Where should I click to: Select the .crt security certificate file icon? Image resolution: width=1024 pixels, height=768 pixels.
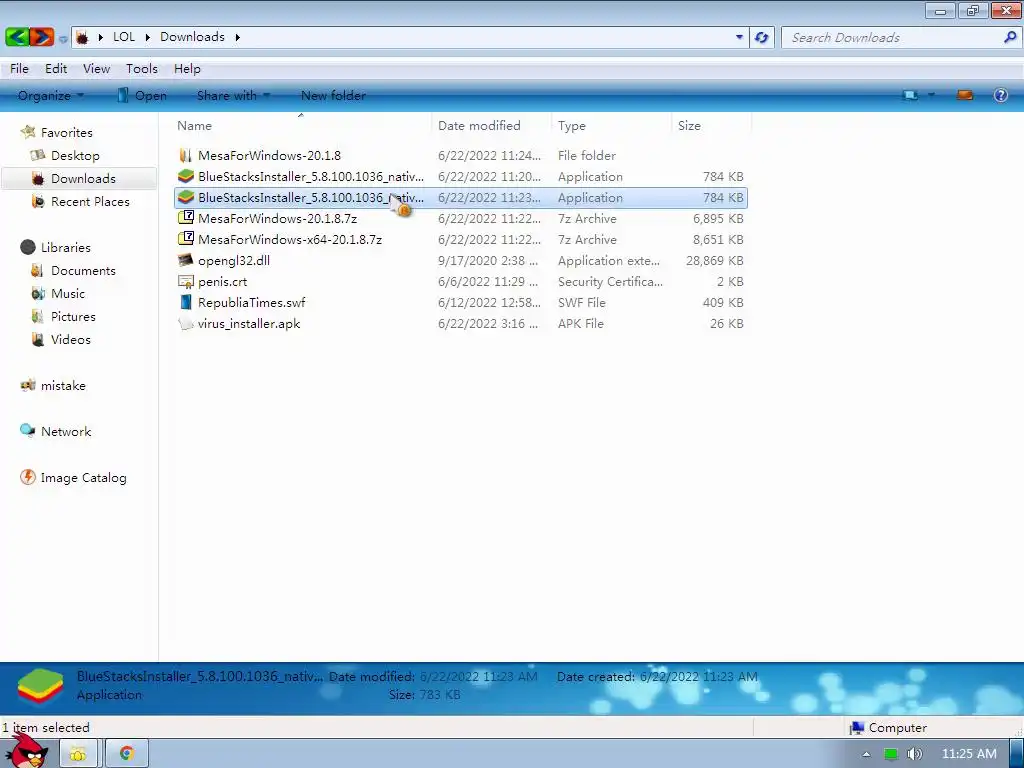point(185,281)
